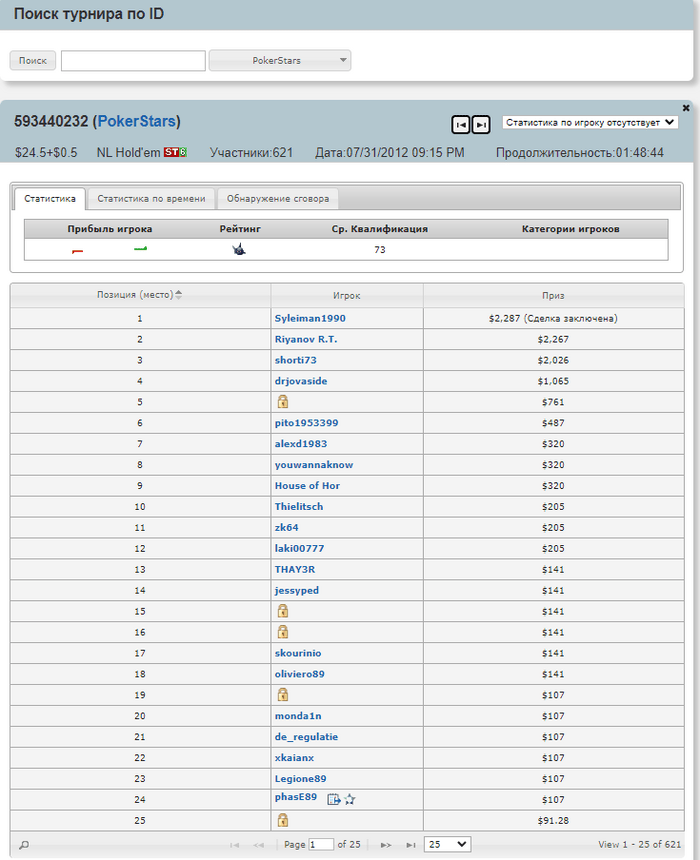Click the tournament ID search field
Image resolution: width=700 pixels, height=860 pixels.
click(133, 60)
